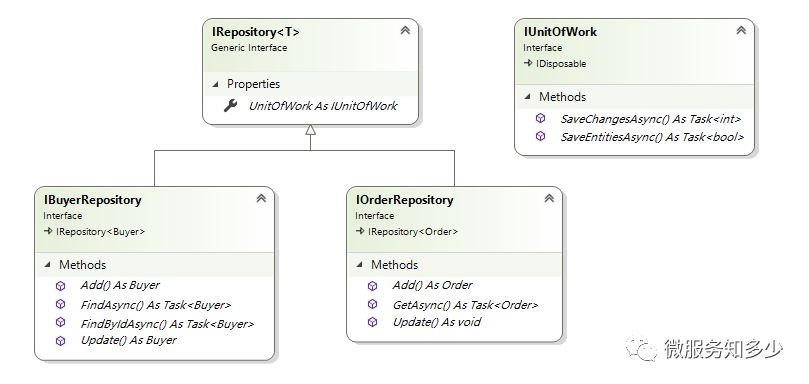Click the IRepository<Order> base interface label
Image resolution: width=809 pixels, height=384 pixels.
coord(413,232)
